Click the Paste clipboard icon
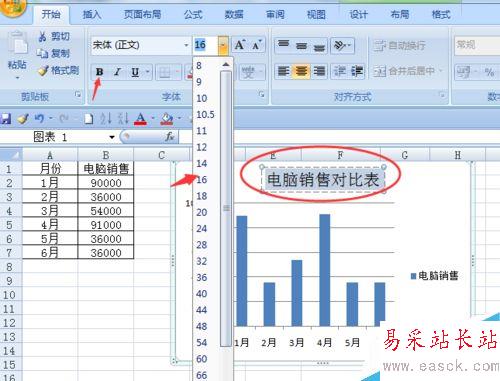Screen dimensions: 500x381 pos(17,43)
